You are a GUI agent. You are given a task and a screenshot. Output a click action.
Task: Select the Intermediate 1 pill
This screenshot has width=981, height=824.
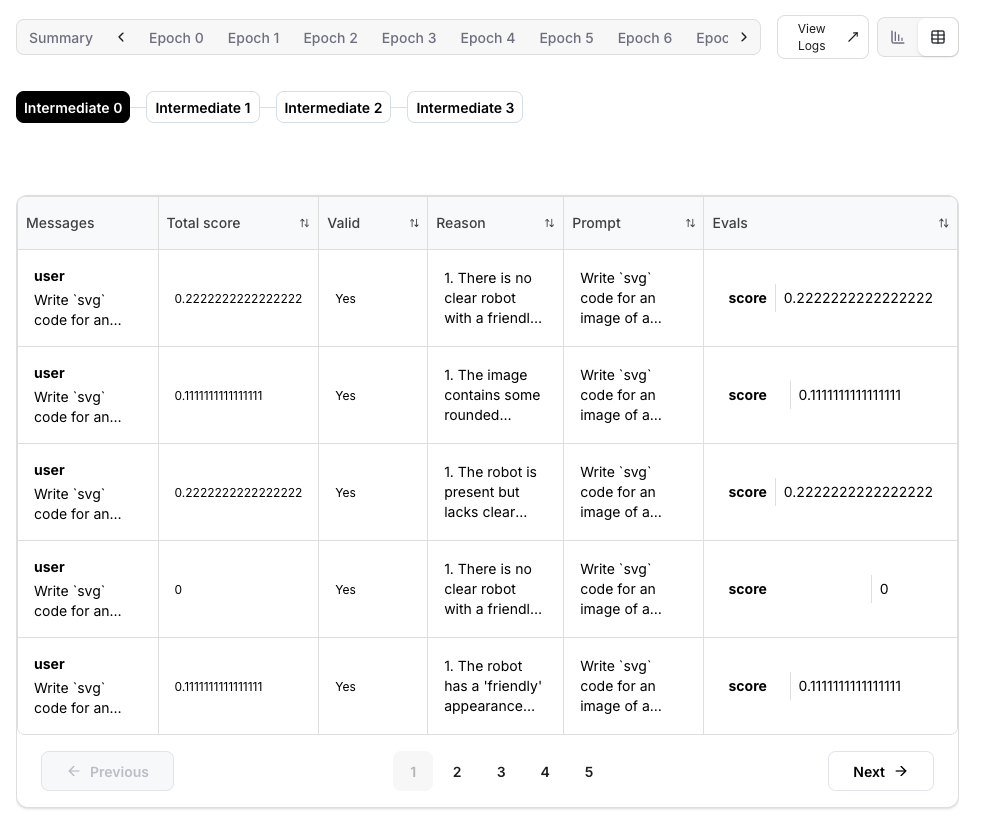(x=203, y=107)
